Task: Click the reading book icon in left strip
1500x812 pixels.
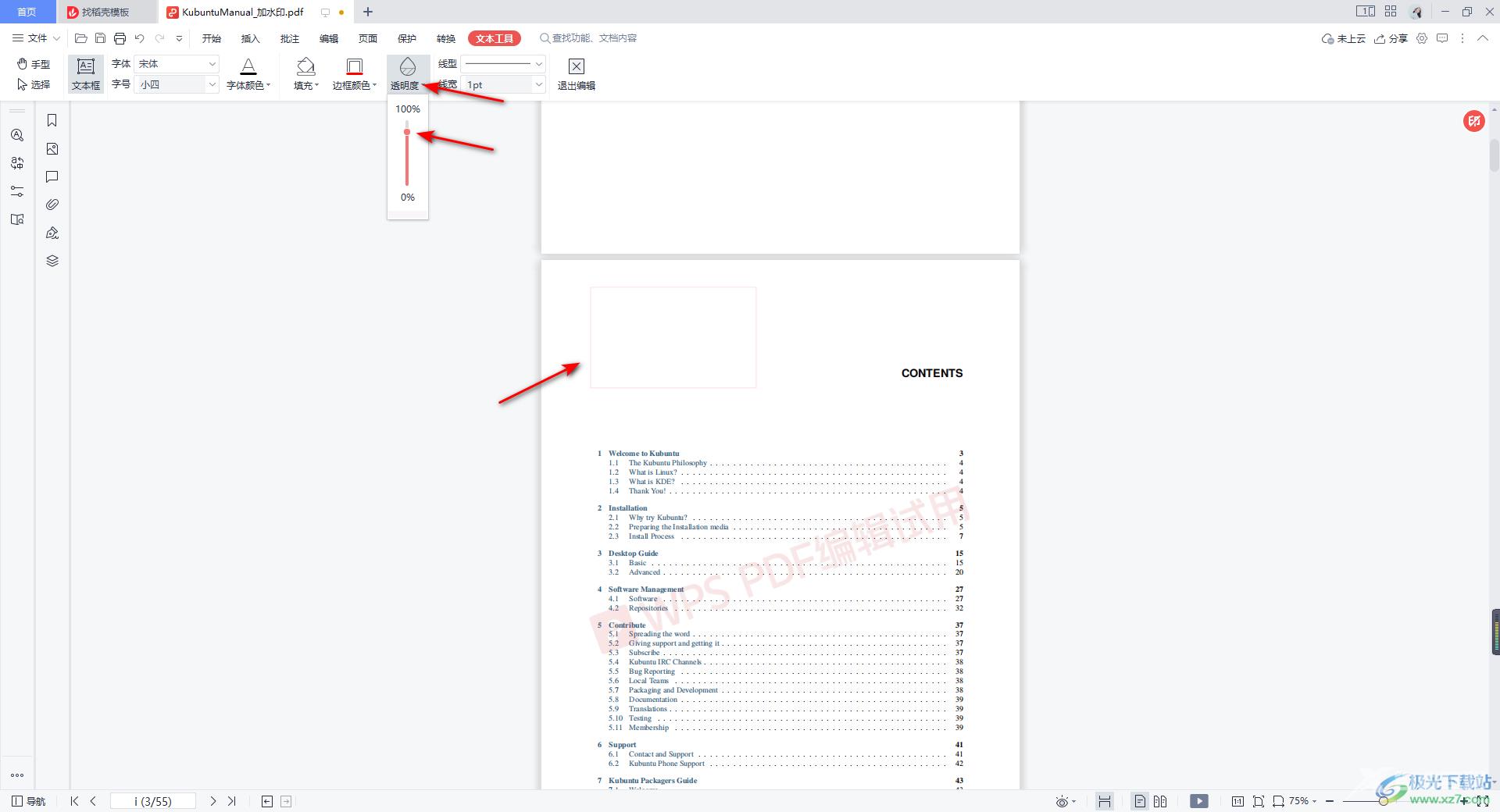Action: (17, 219)
